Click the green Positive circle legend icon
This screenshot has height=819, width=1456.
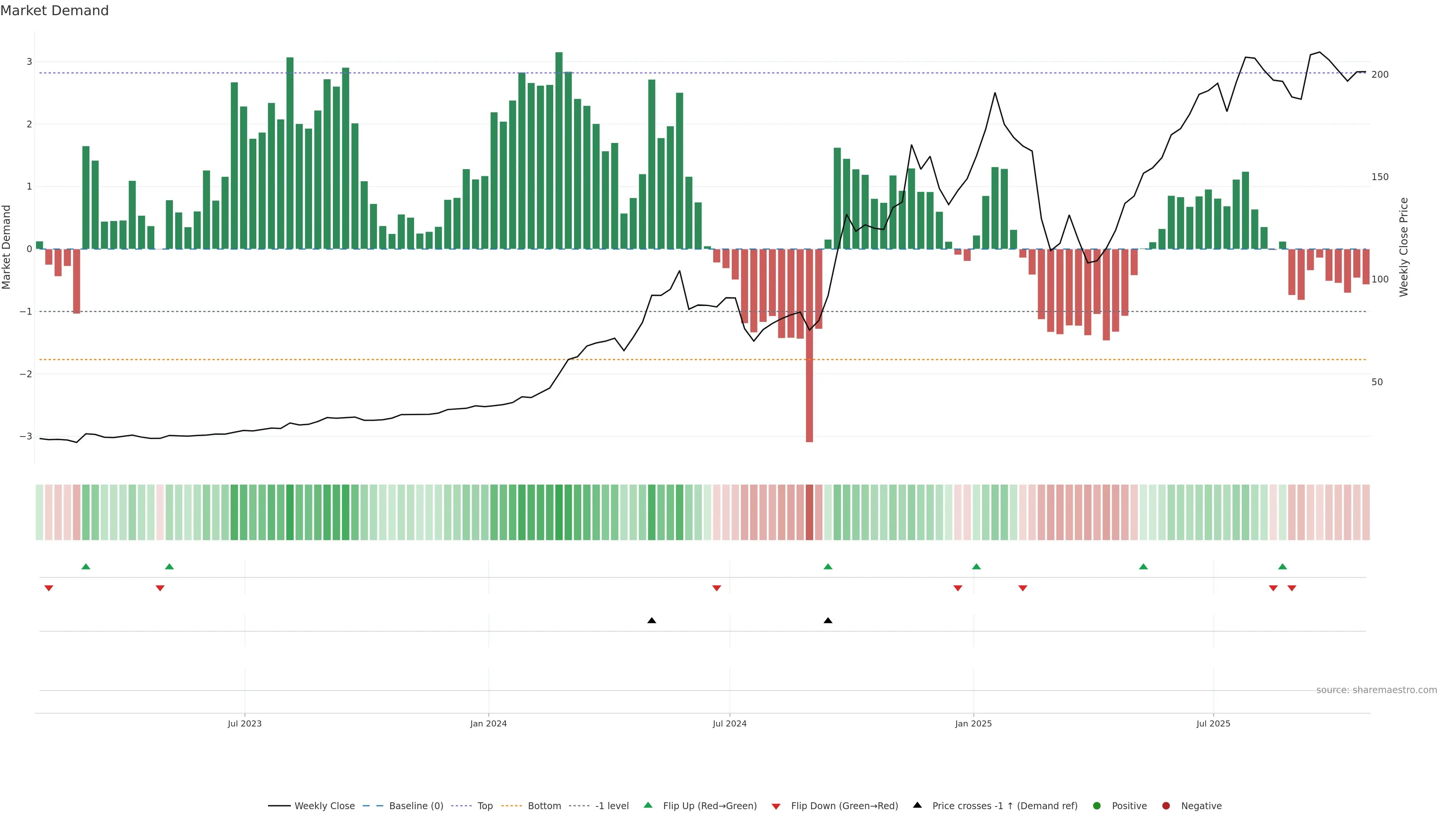click(1097, 805)
